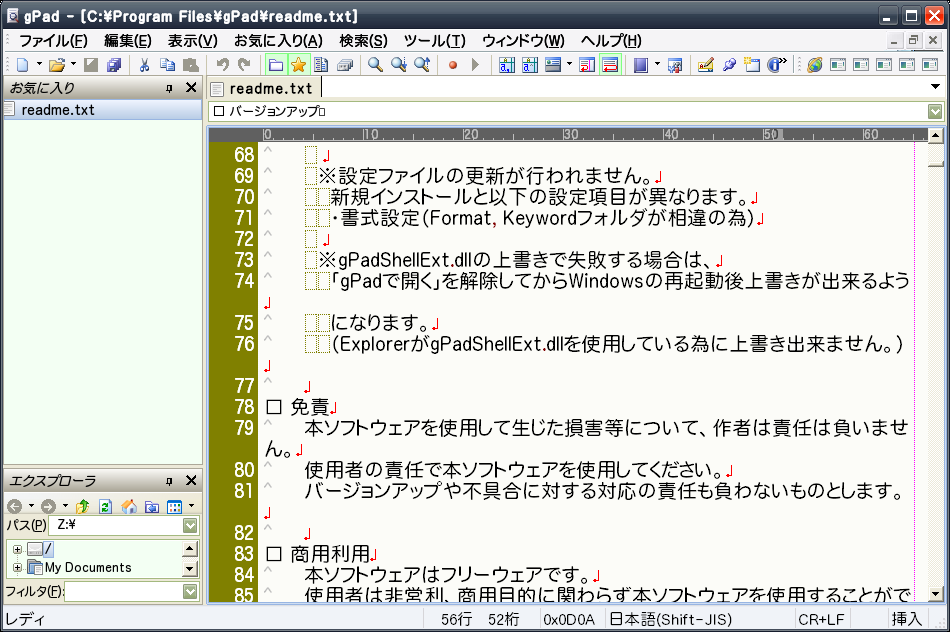The width and height of the screenshot is (950, 632).
Task: Close the お気に入り panel
Action: (x=191, y=88)
